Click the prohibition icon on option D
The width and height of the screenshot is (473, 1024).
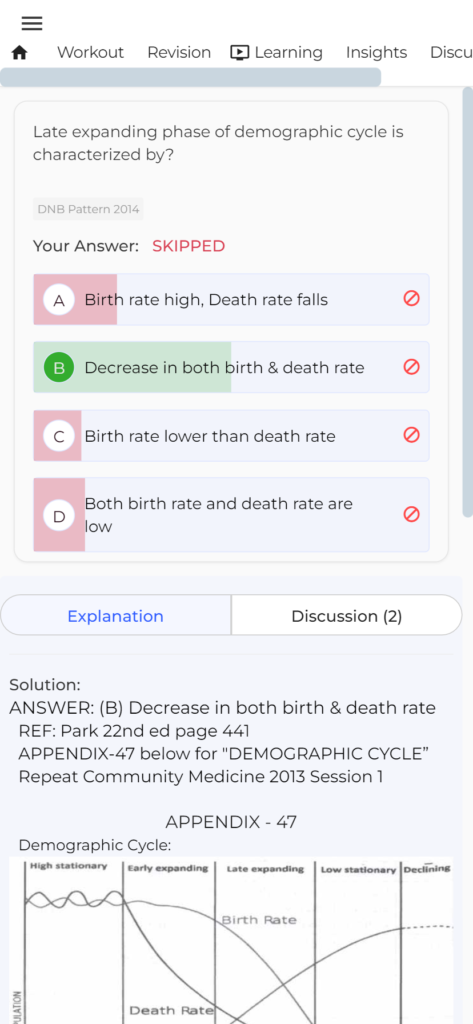click(412, 515)
